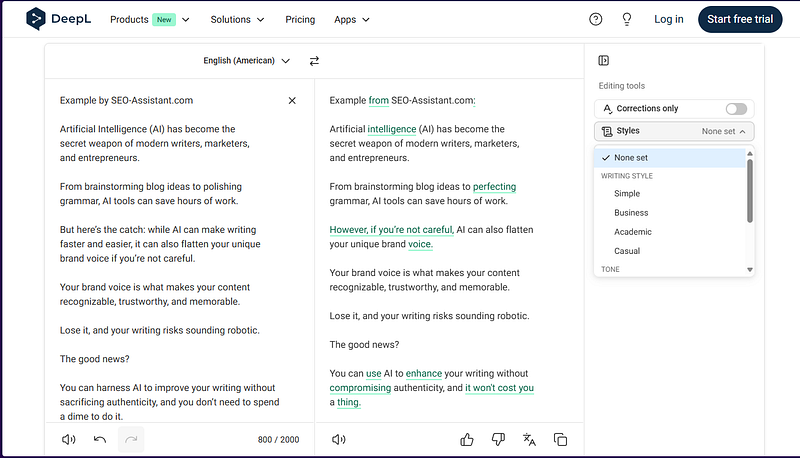Click the underlined phrase 'it won't cost you'
The image size is (800, 458).
[499, 388]
